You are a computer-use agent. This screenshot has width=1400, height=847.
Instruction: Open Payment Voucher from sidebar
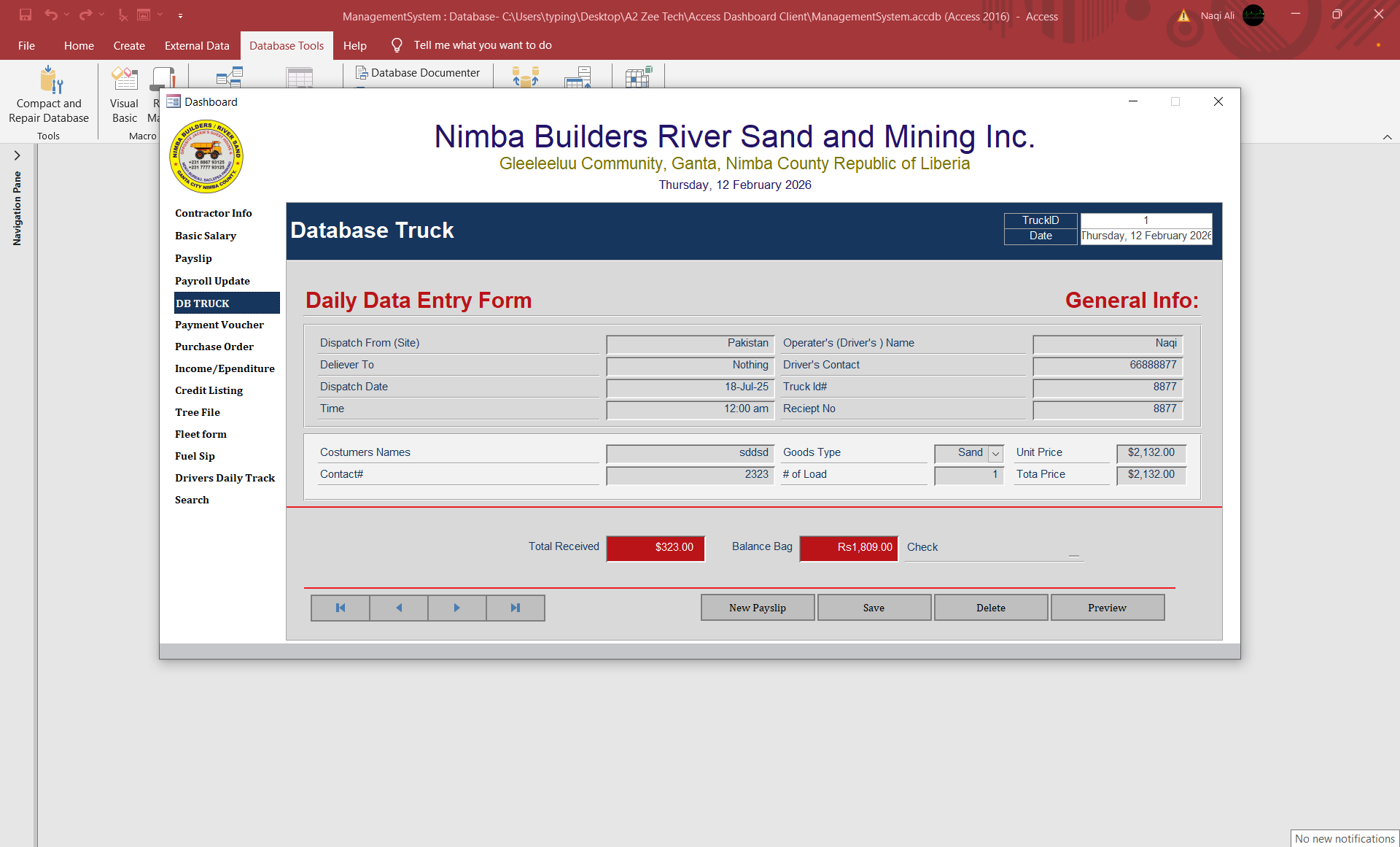coord(219,325)
